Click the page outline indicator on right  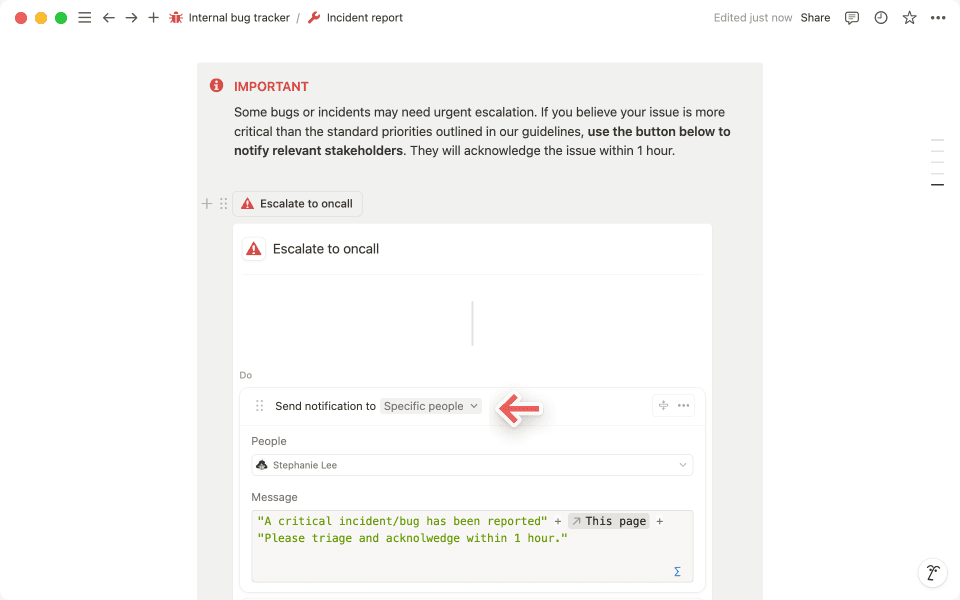(937, 160)
